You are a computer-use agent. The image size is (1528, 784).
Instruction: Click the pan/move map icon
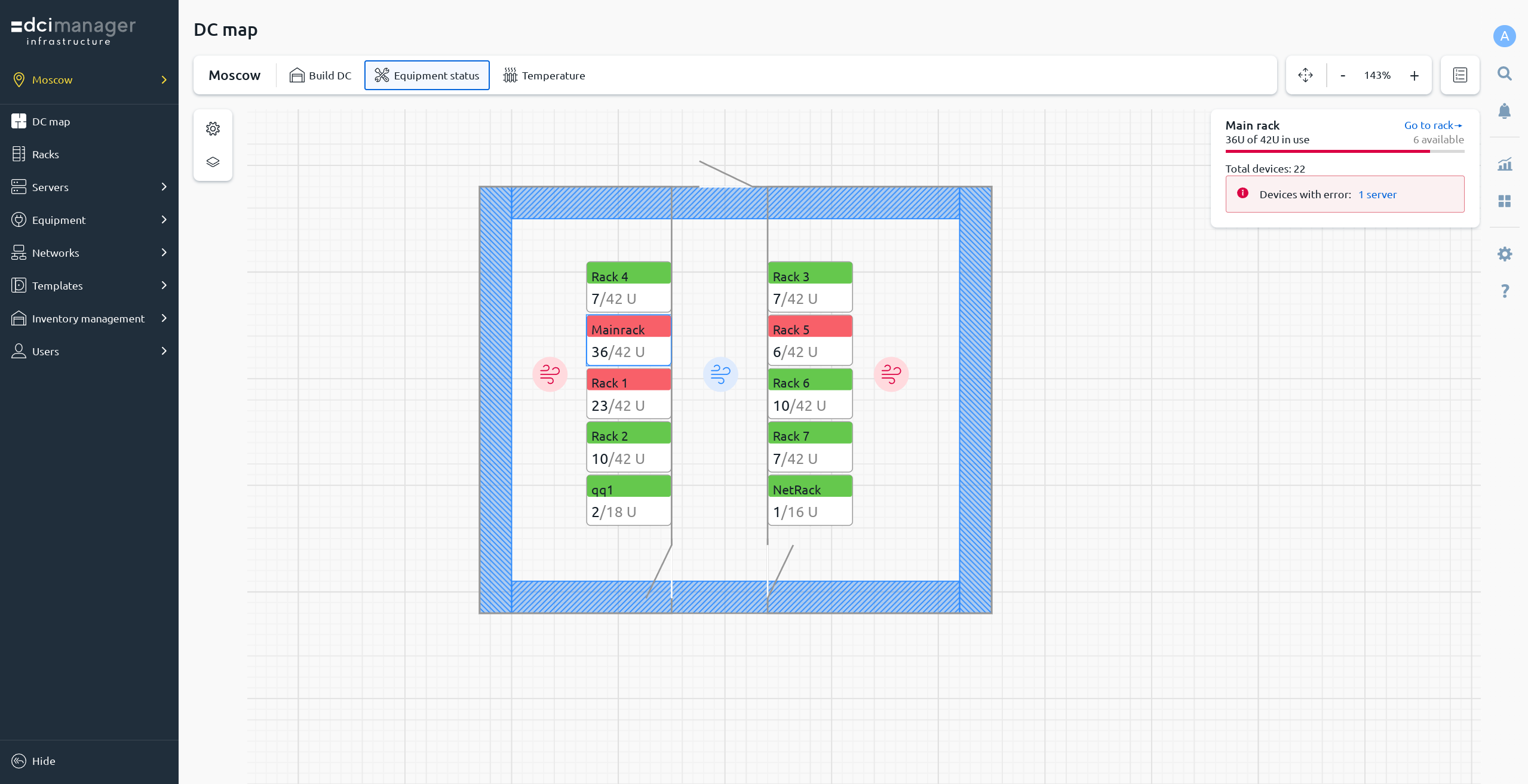(x=1305, y=75)
